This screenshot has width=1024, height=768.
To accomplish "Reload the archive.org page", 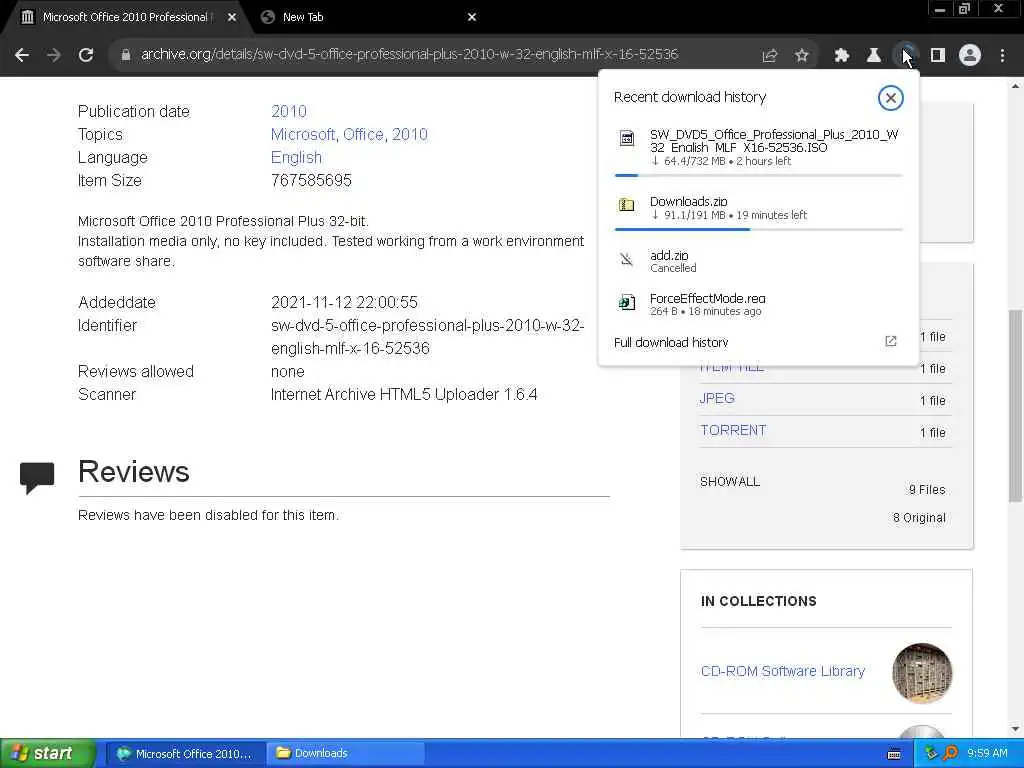I will click(86, 55).
